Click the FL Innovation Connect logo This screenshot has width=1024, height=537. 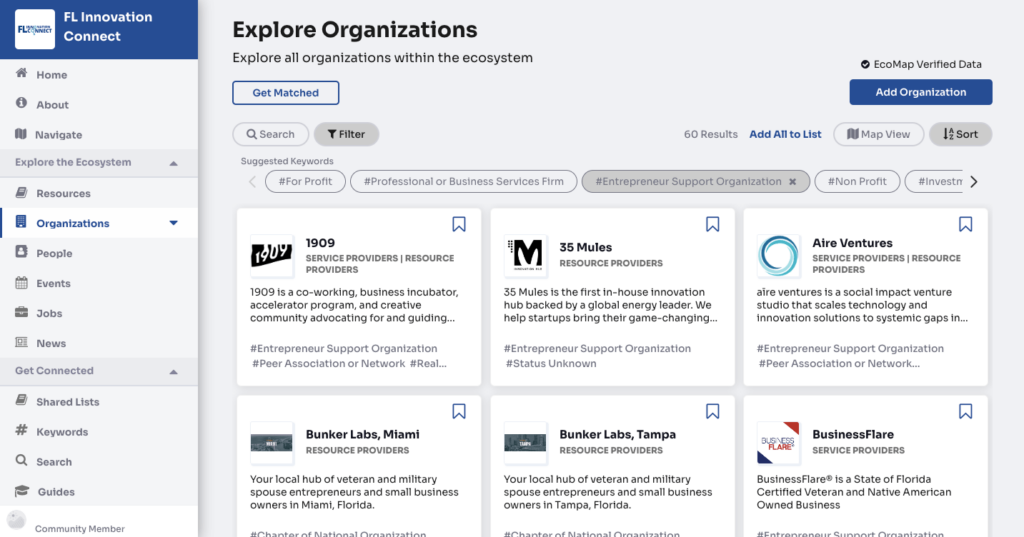[35, 29]
